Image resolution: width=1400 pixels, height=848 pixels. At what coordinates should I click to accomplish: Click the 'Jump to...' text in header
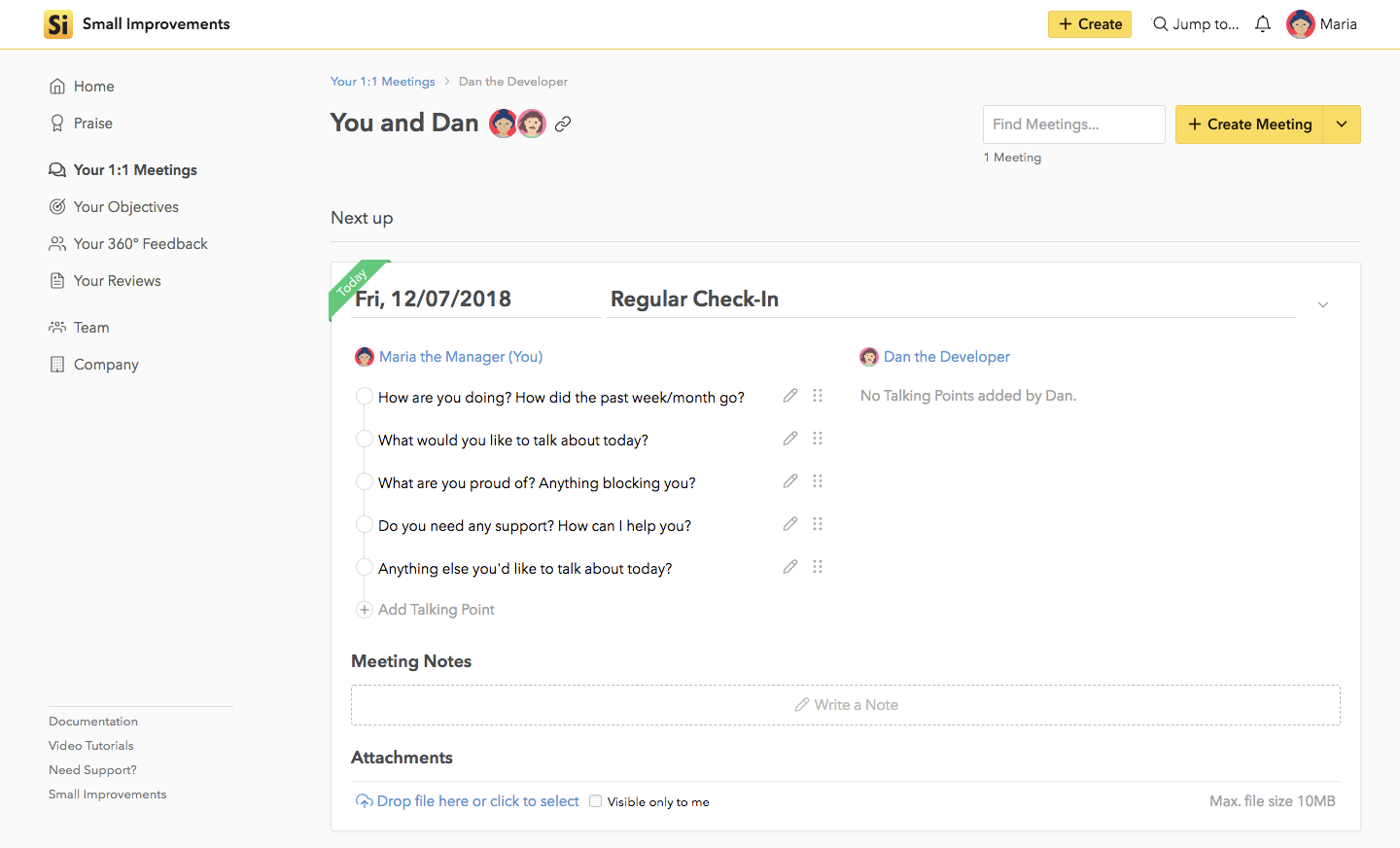(1206, 24)
